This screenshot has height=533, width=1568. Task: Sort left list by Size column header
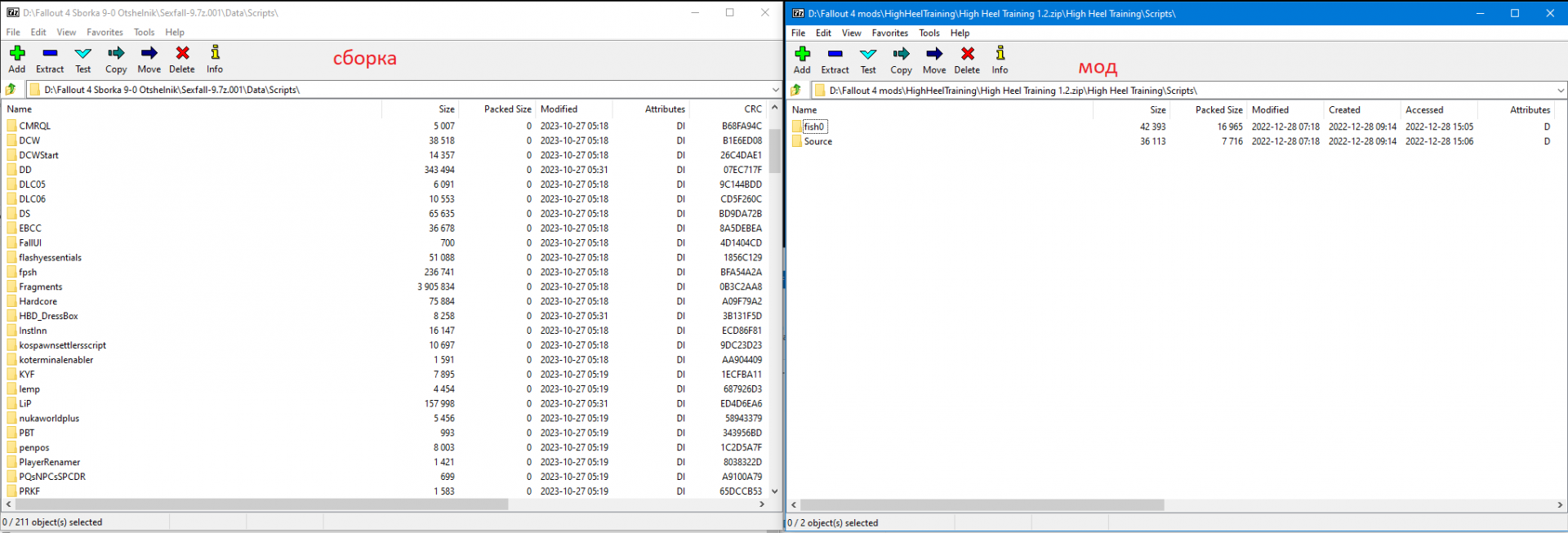point(446,109)
